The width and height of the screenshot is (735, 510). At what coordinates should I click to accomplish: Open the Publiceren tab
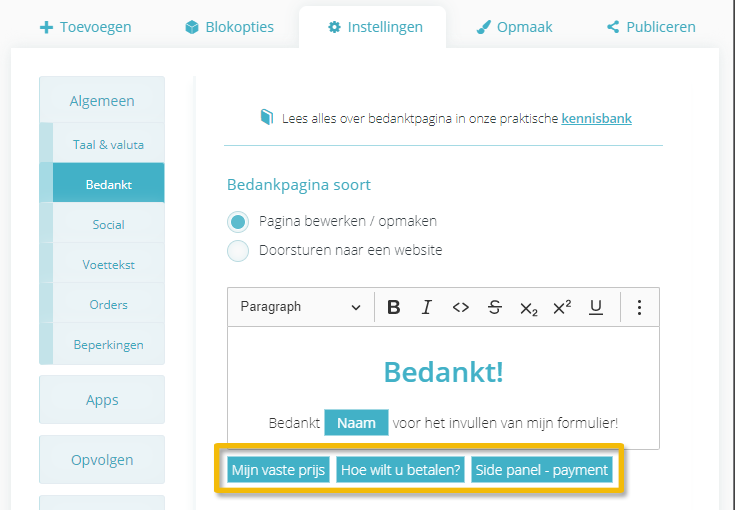point(651,27)
